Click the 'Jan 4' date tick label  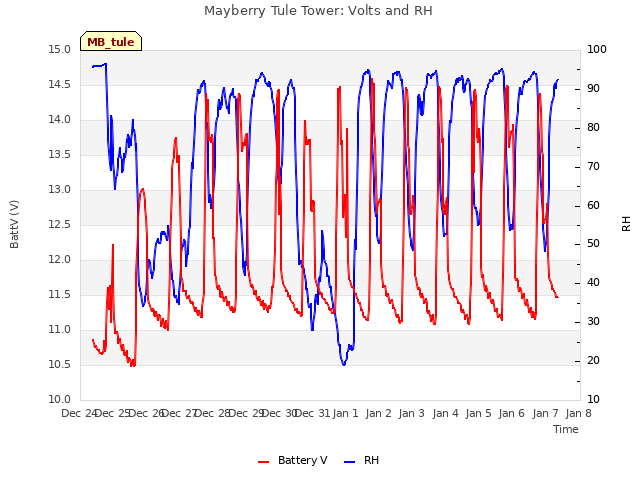click(x=445, y=414)
